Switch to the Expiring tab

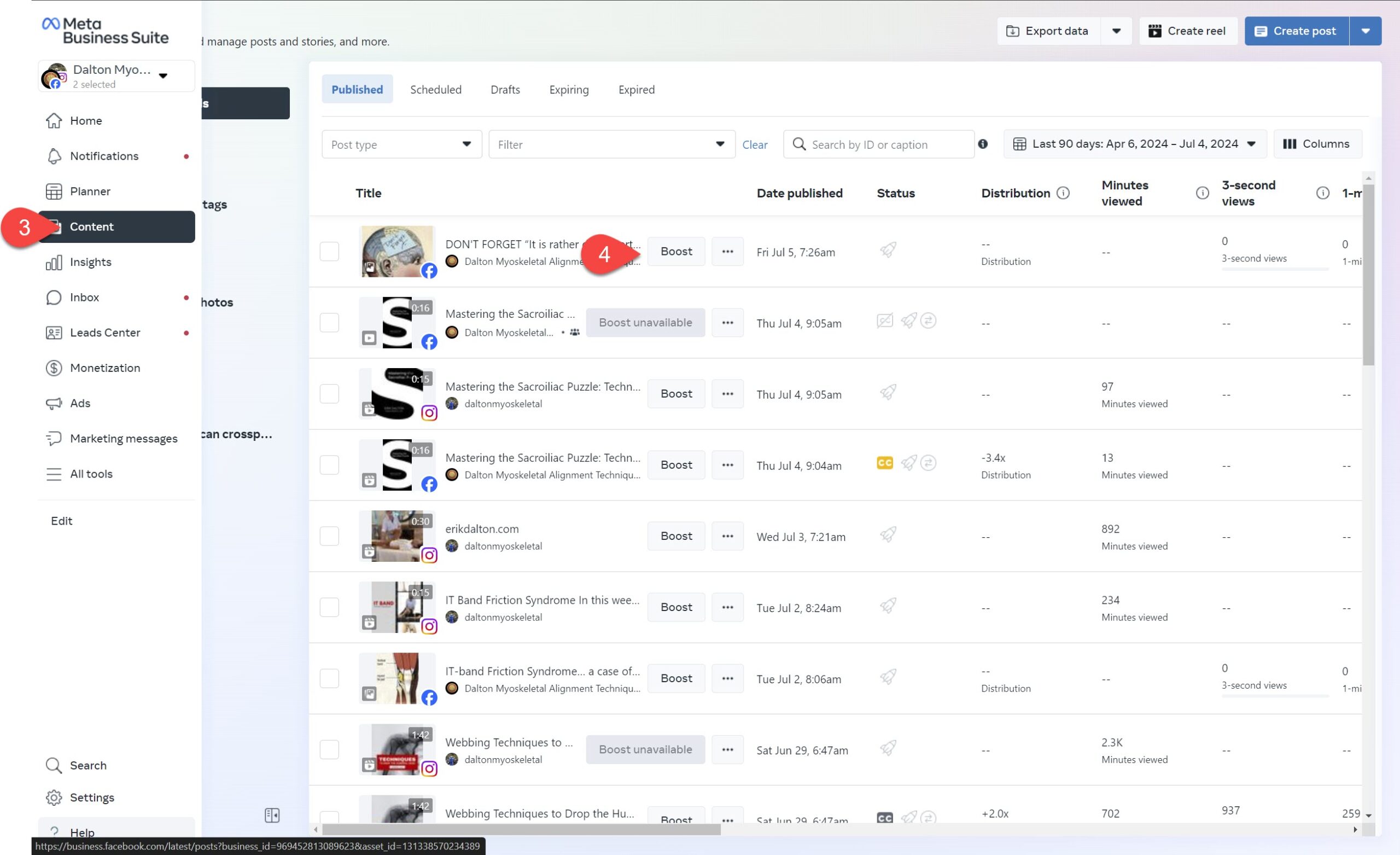(x=569, y=89)
